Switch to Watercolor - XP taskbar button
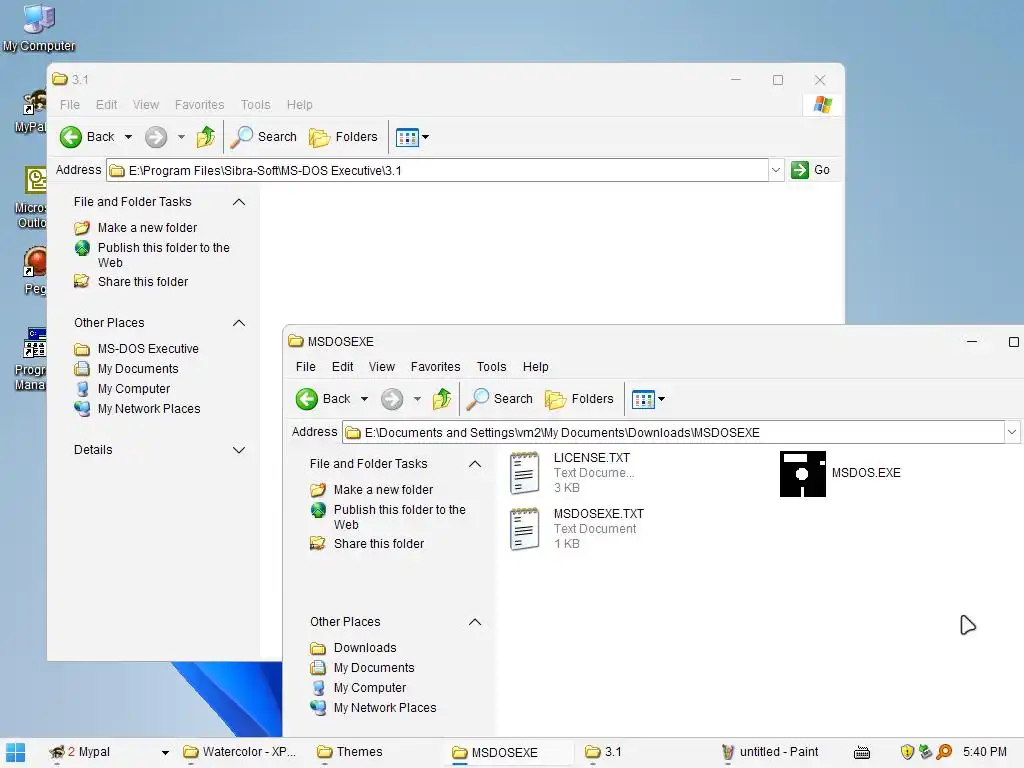This screenshot has width=1024, height=768. click(239, 752)
